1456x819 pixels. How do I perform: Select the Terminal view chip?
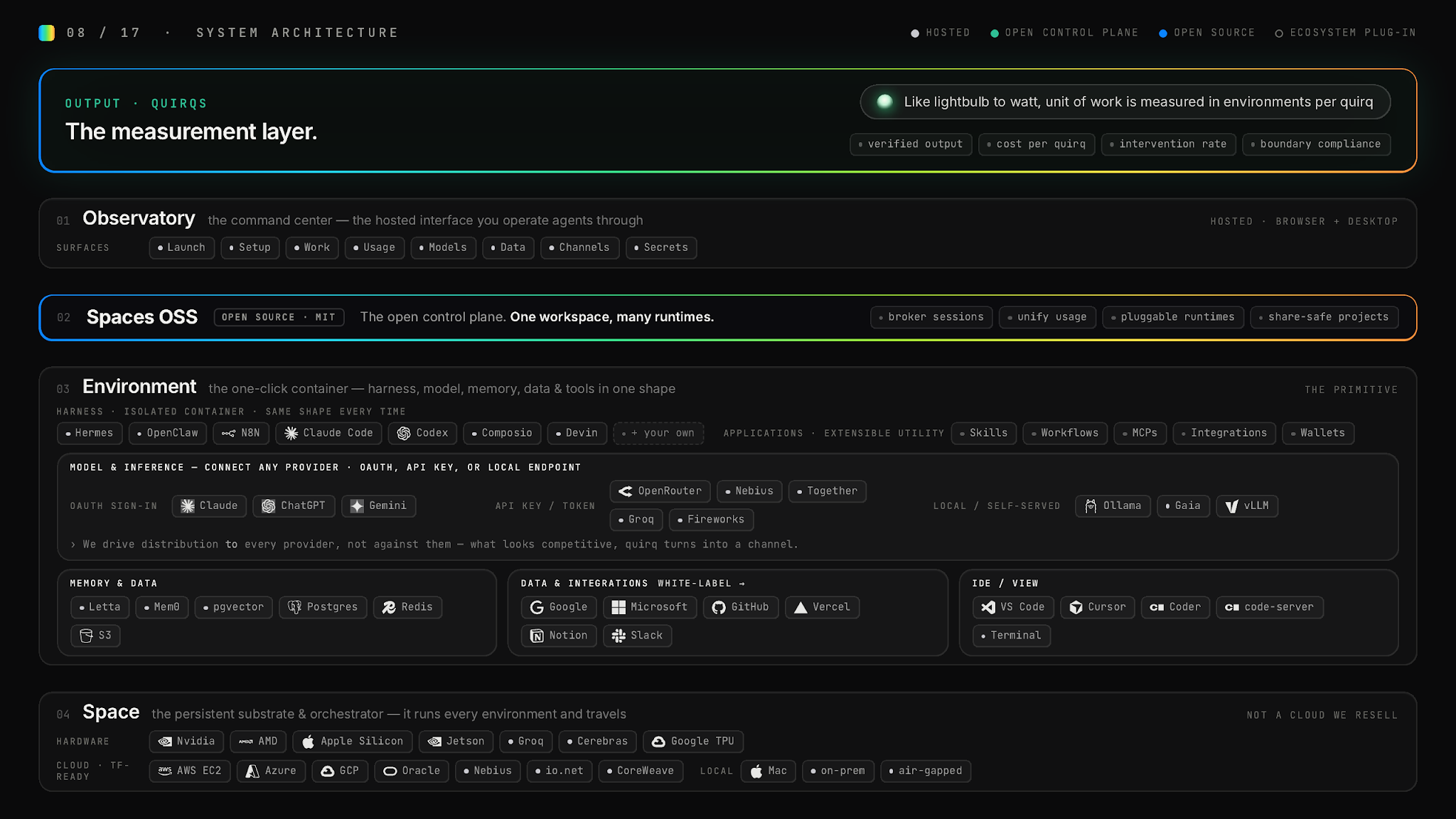click(1011, 636)
